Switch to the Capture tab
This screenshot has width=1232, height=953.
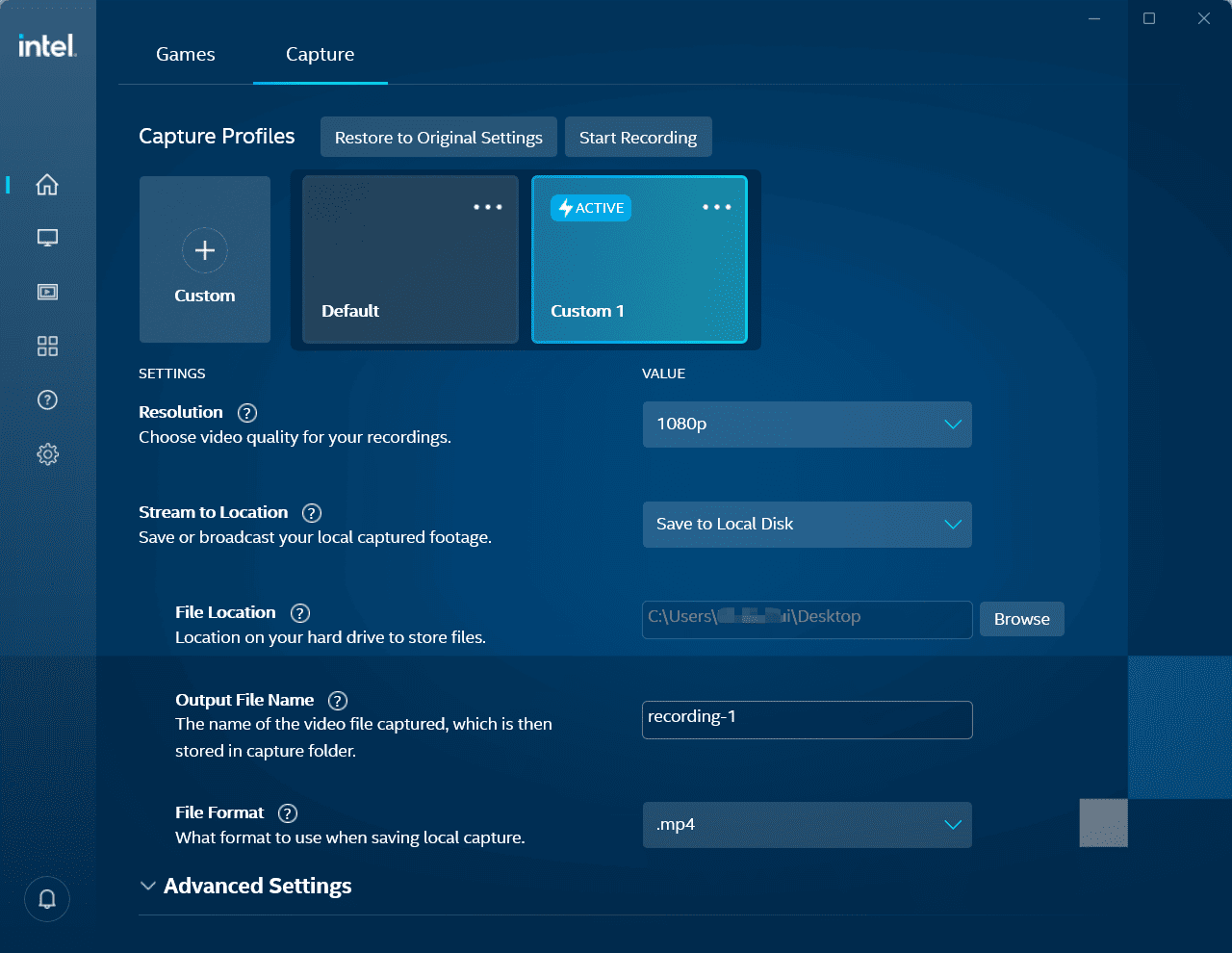click(x=320, y=54)
